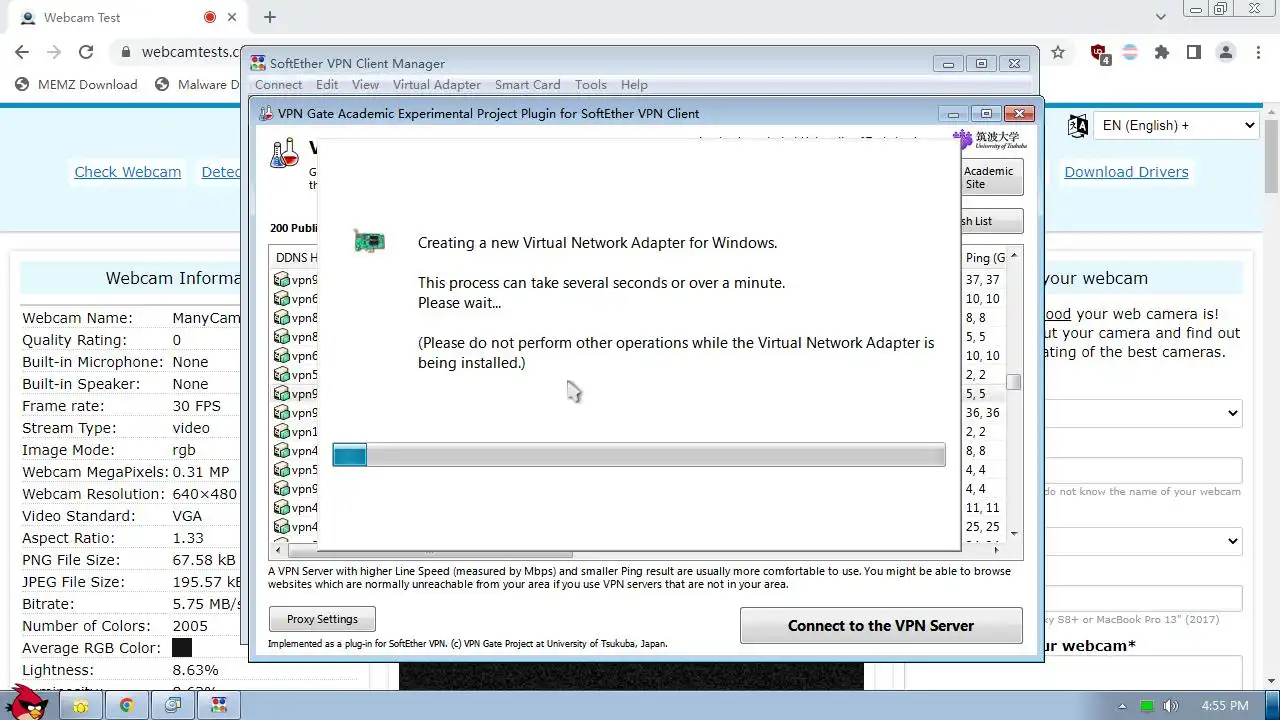Screen dimensions: 1280x720
Task: Open the Chrome extensions puzzle menu
Action: pos(1162,52)
